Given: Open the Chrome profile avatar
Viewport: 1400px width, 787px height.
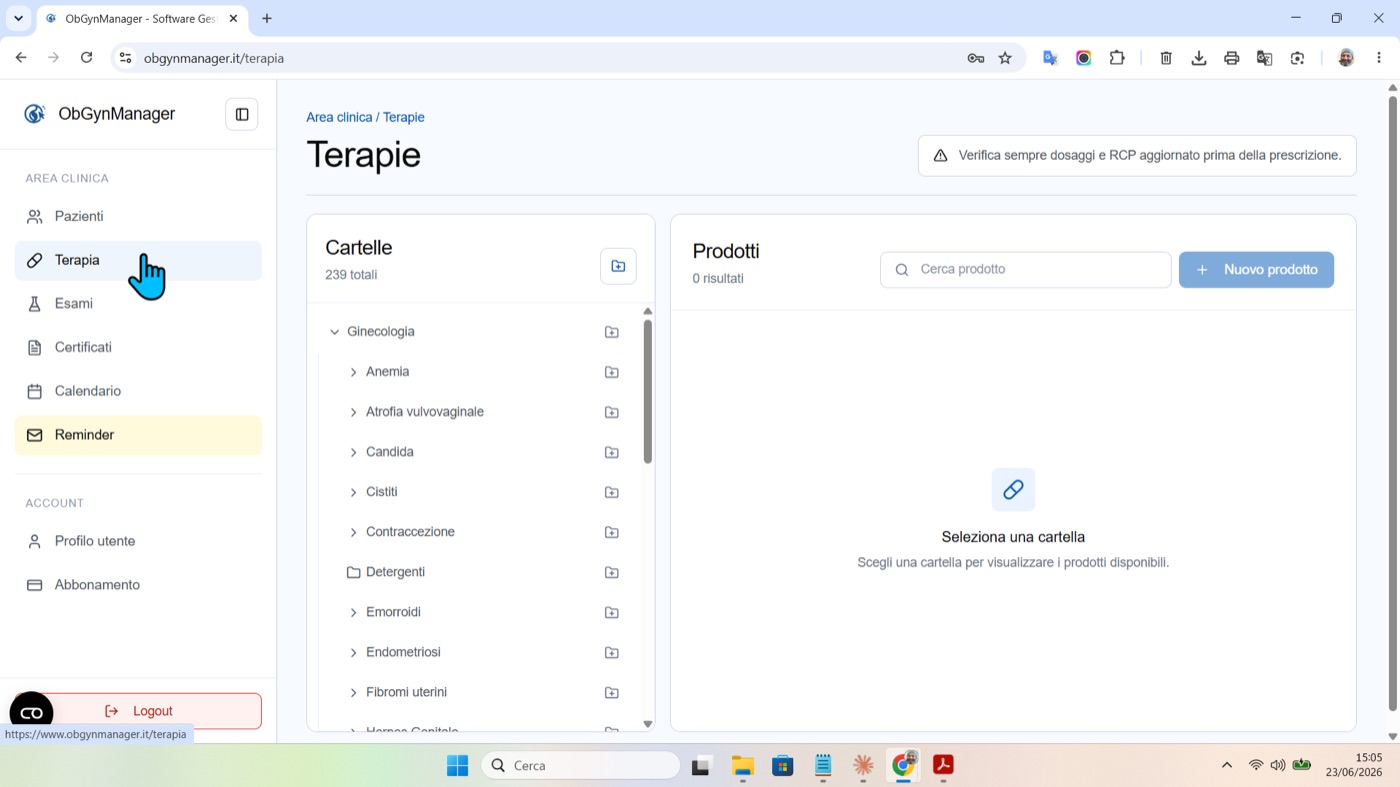Looking at the screenshot, I should [x=1346, y=58].
